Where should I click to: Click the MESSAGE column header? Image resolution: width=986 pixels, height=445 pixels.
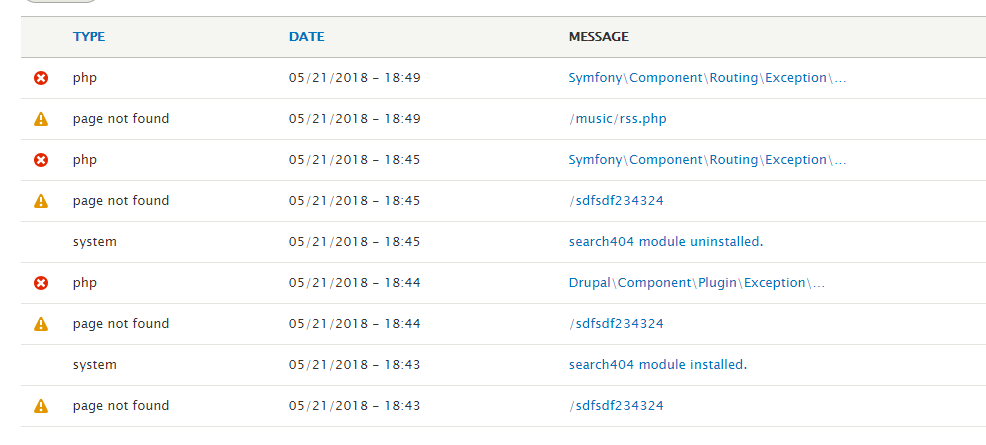click(598, 37)
